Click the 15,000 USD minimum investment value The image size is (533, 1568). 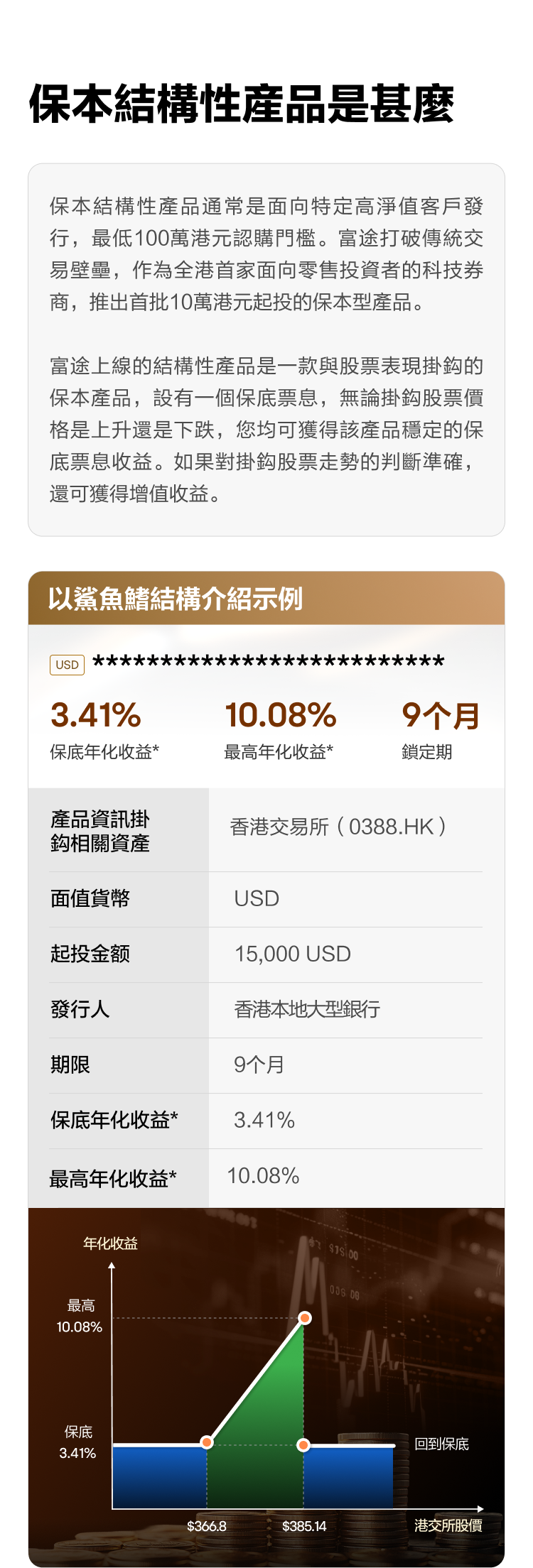click(293, 954)
